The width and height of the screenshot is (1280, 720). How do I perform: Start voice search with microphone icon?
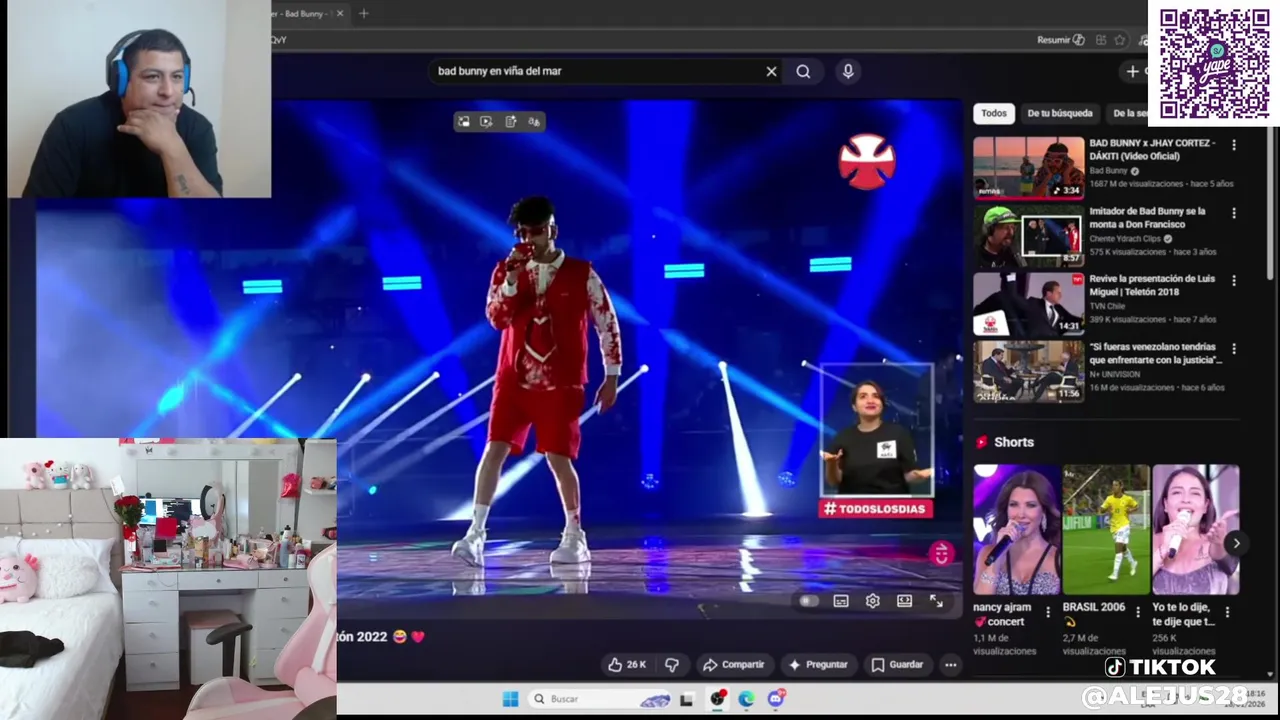click(x=848, y=71)
